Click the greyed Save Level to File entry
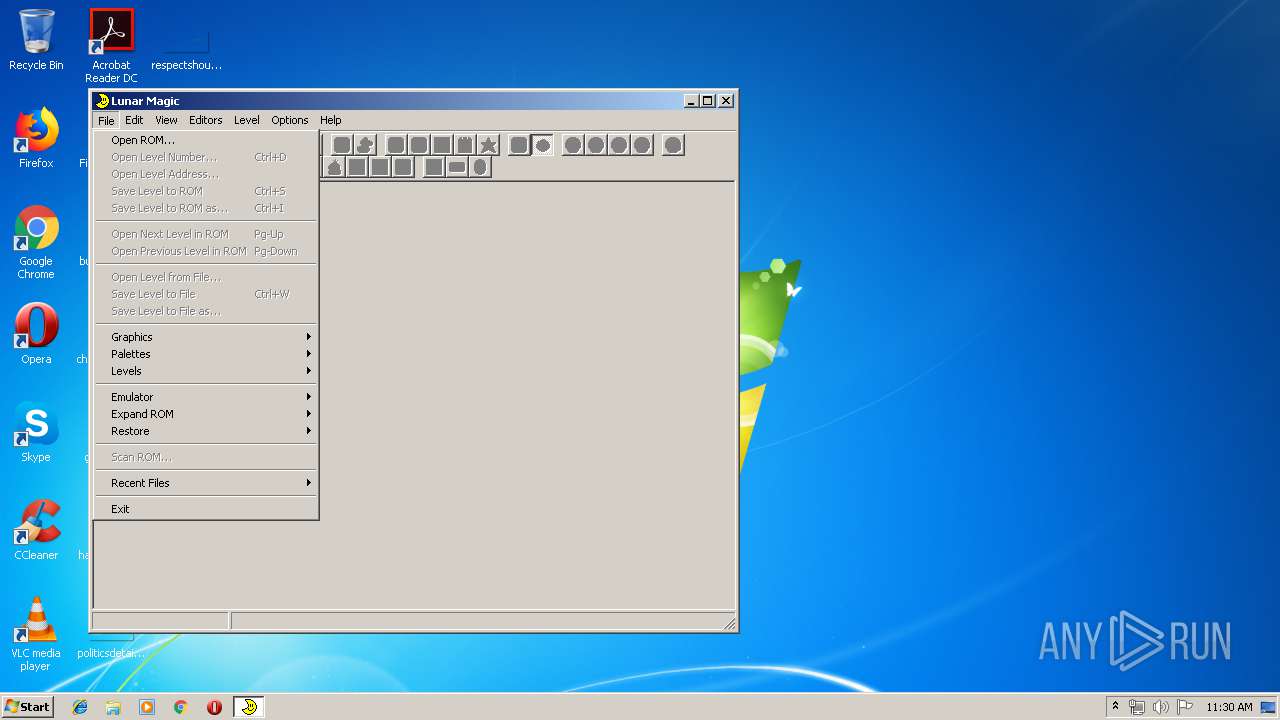 click(206, 294)
